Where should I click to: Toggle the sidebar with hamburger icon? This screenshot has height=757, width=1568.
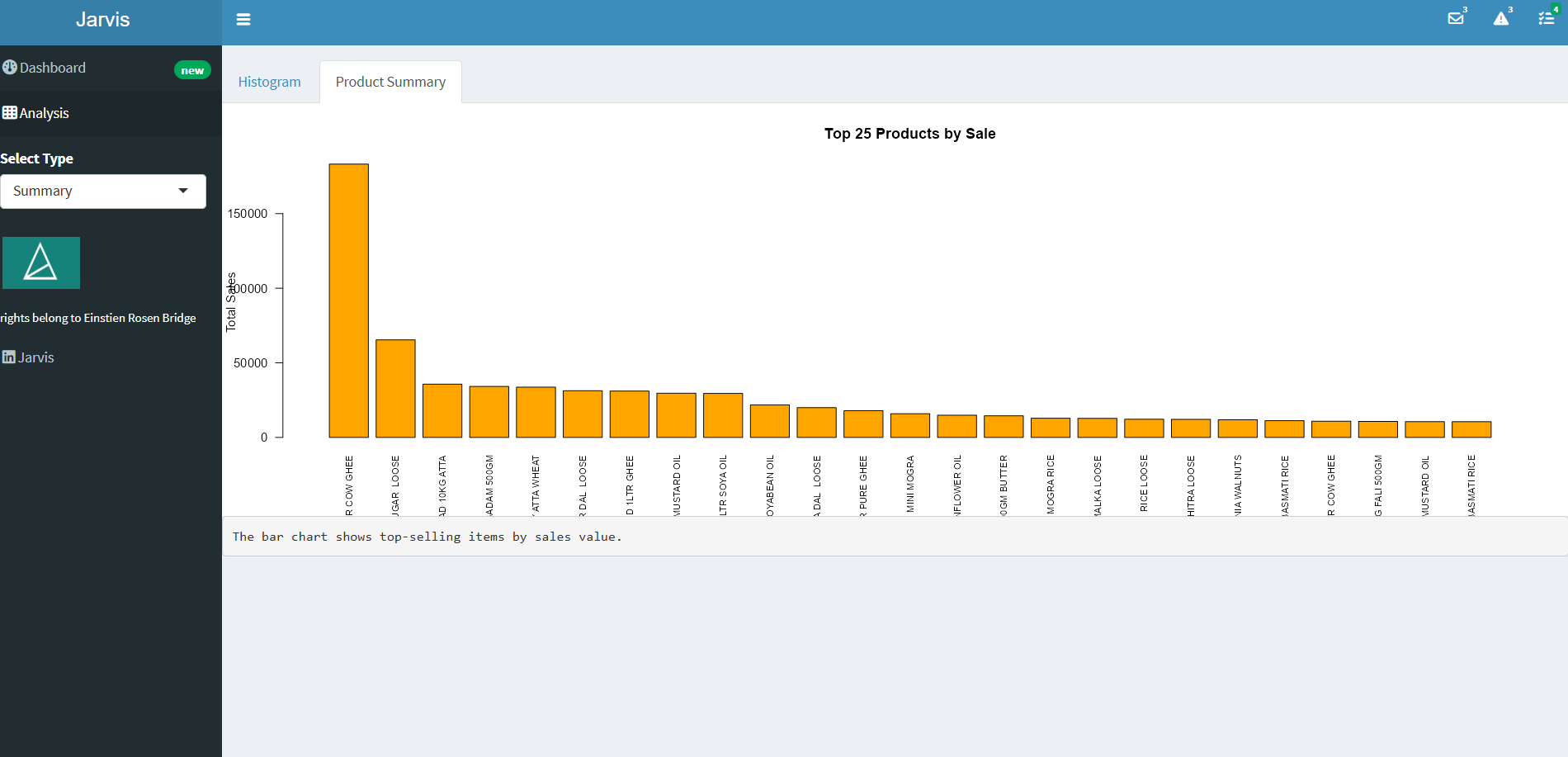(243, 20)
